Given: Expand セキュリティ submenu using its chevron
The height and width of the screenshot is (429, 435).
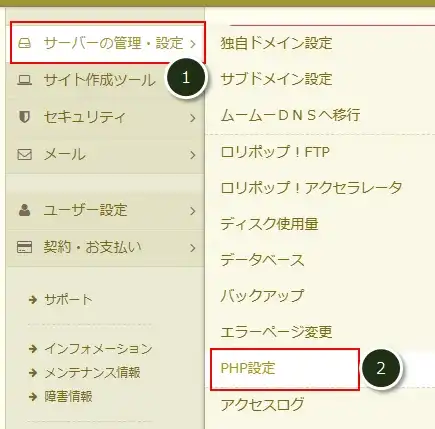Looking at the screenshot, I should coord(193,118).
